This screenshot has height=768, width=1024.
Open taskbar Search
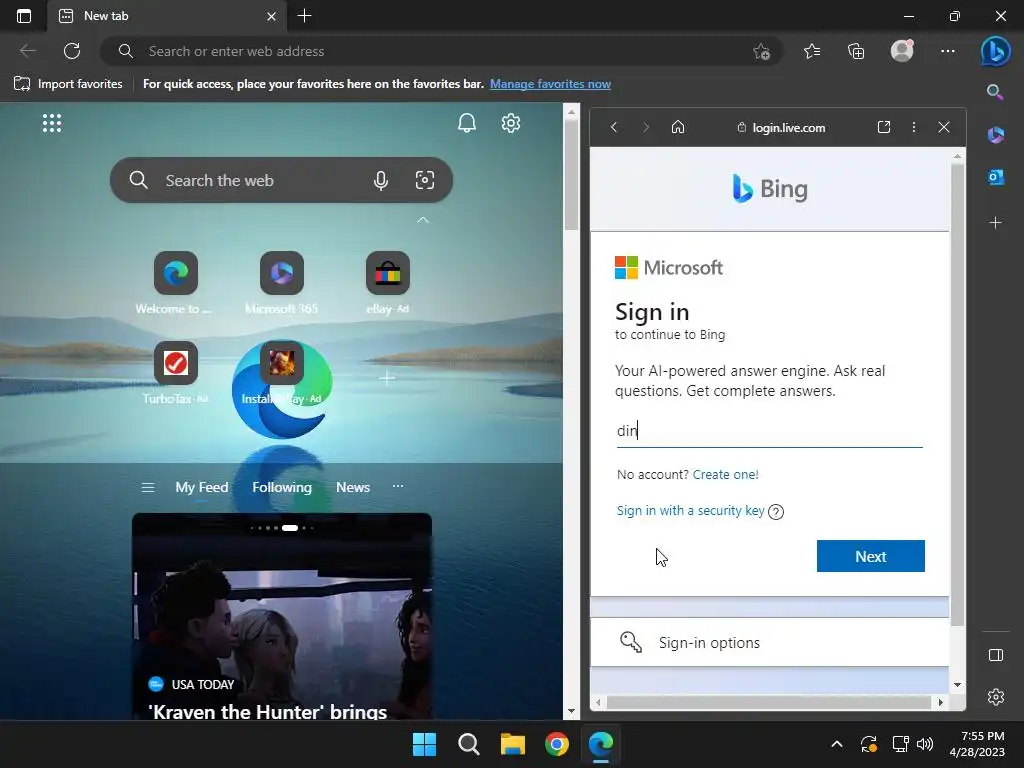(468, 744)
